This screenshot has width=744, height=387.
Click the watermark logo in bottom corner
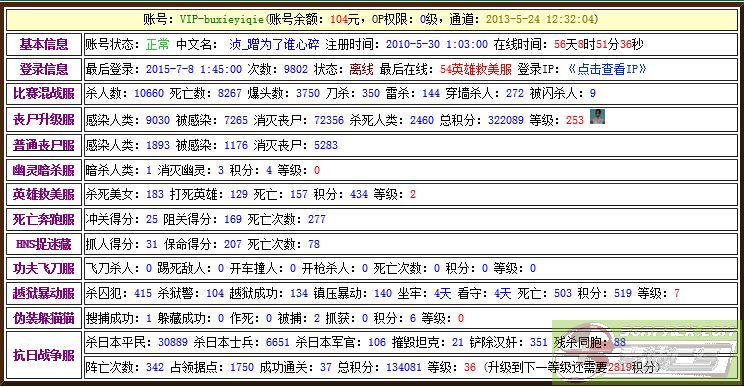pos(645,351)
